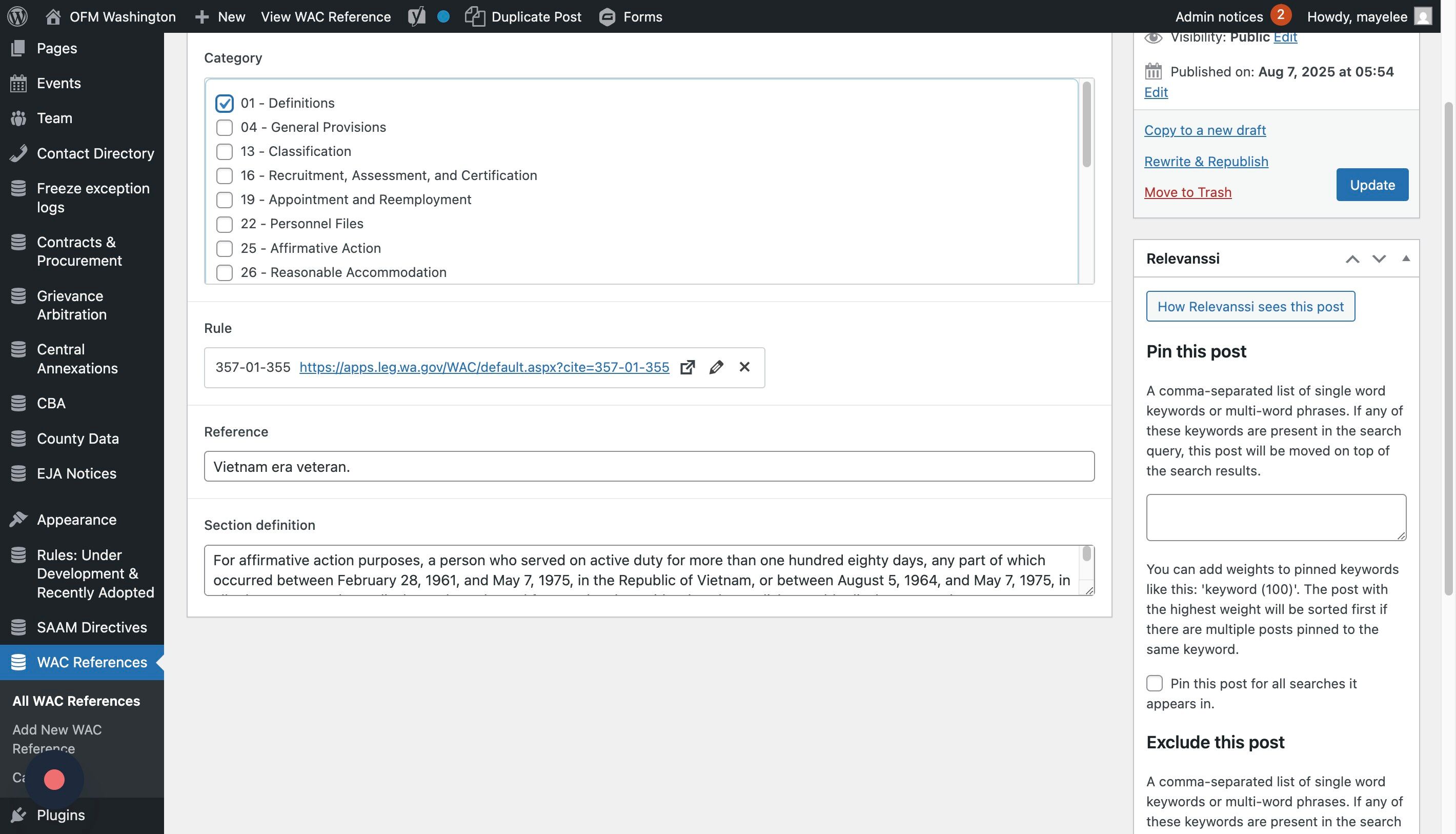This screenshot has width=1456, height=834.
Task: Enable Pin this post for all searches
Action: coord(1154,683)
